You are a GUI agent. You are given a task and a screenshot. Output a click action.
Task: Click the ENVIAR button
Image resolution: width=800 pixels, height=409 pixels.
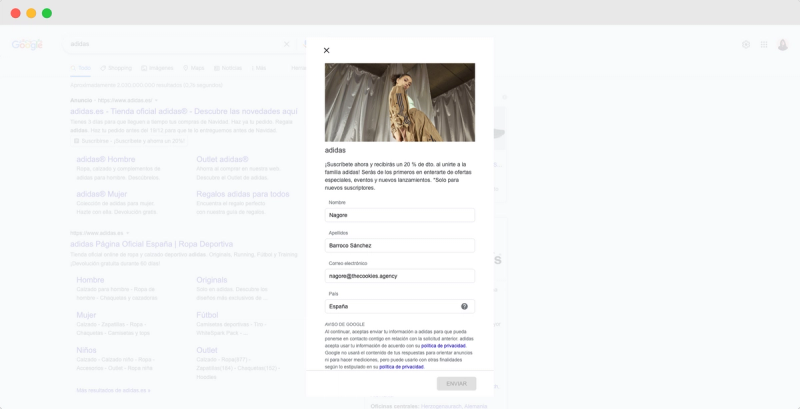[457, 384]
